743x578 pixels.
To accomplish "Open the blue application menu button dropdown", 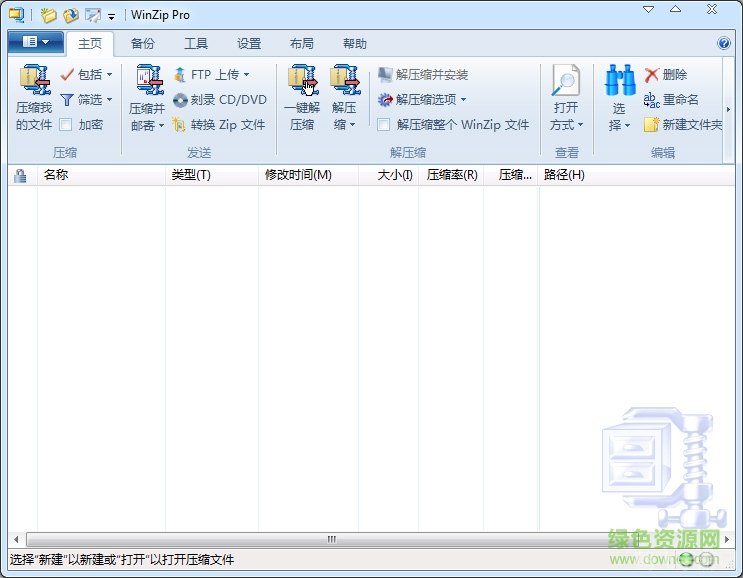I will click(x=36, y=42).
